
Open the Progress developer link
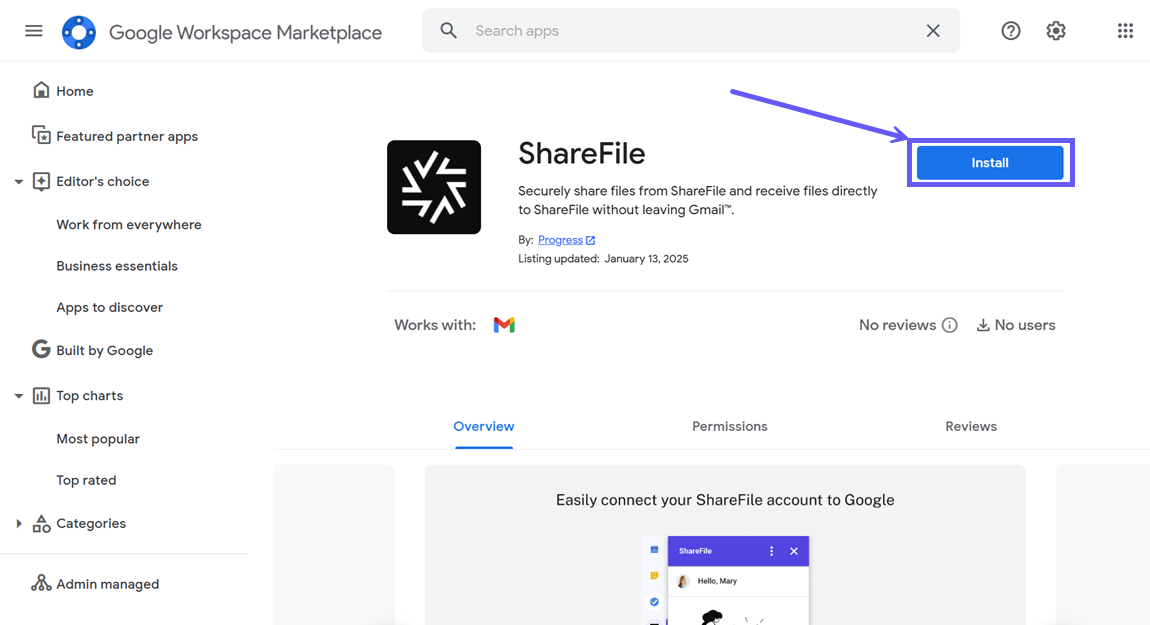[x=560, y=240]
